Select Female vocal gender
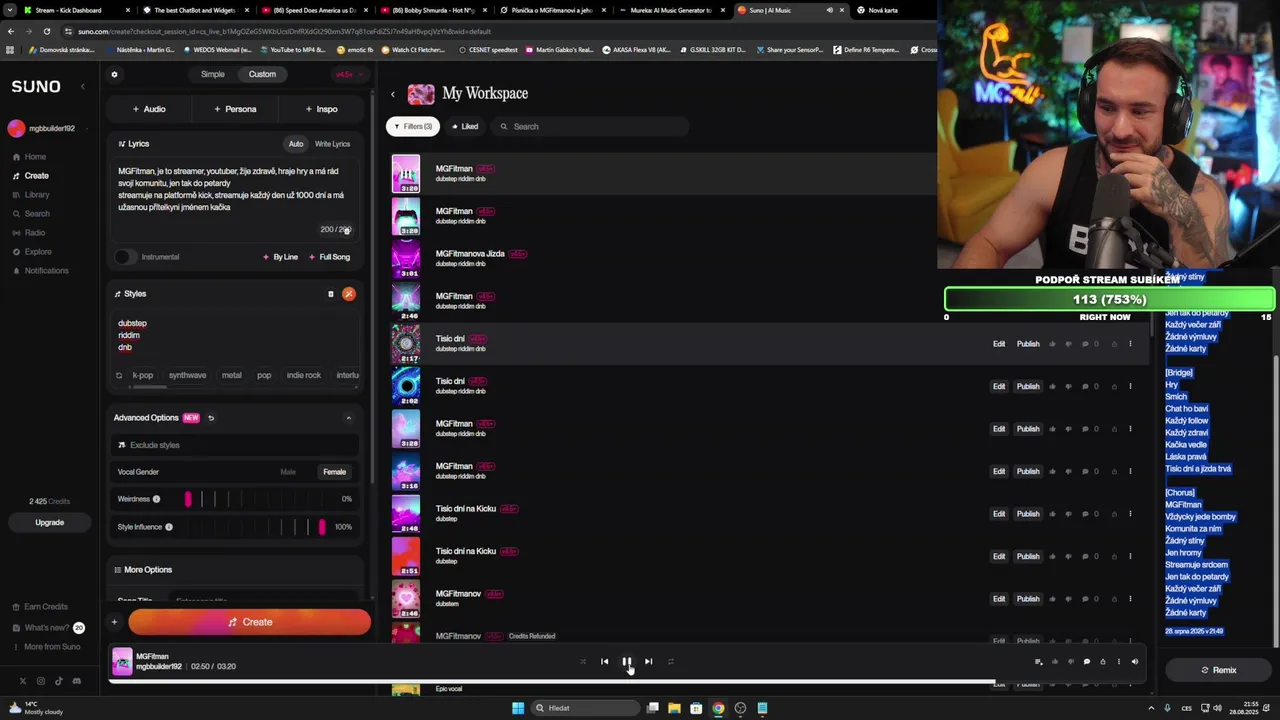The width and height of the screenshot is (1280, 720). (334, 472)
